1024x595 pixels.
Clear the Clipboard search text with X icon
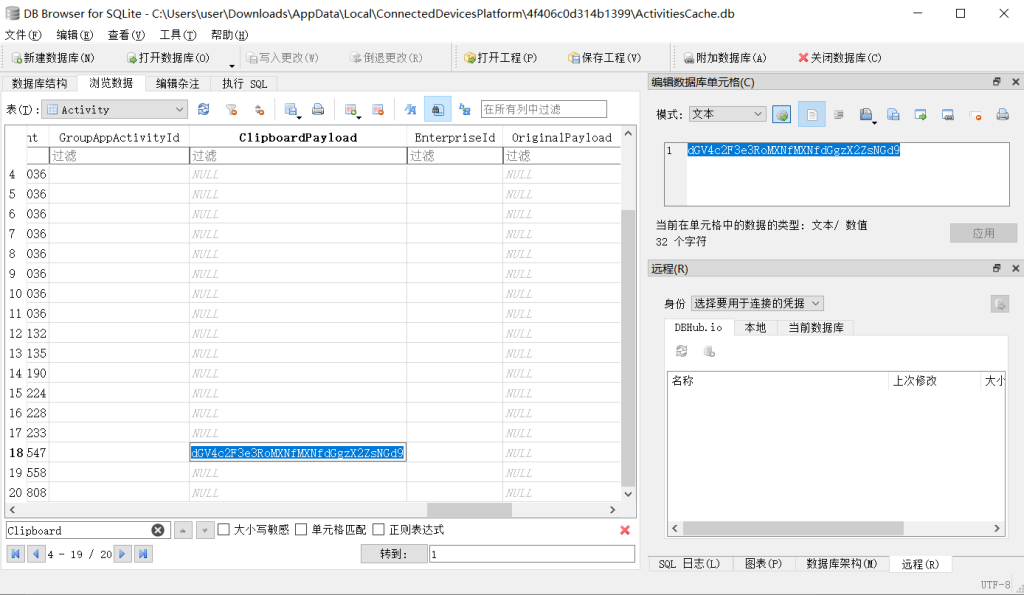tap(158, 530)
